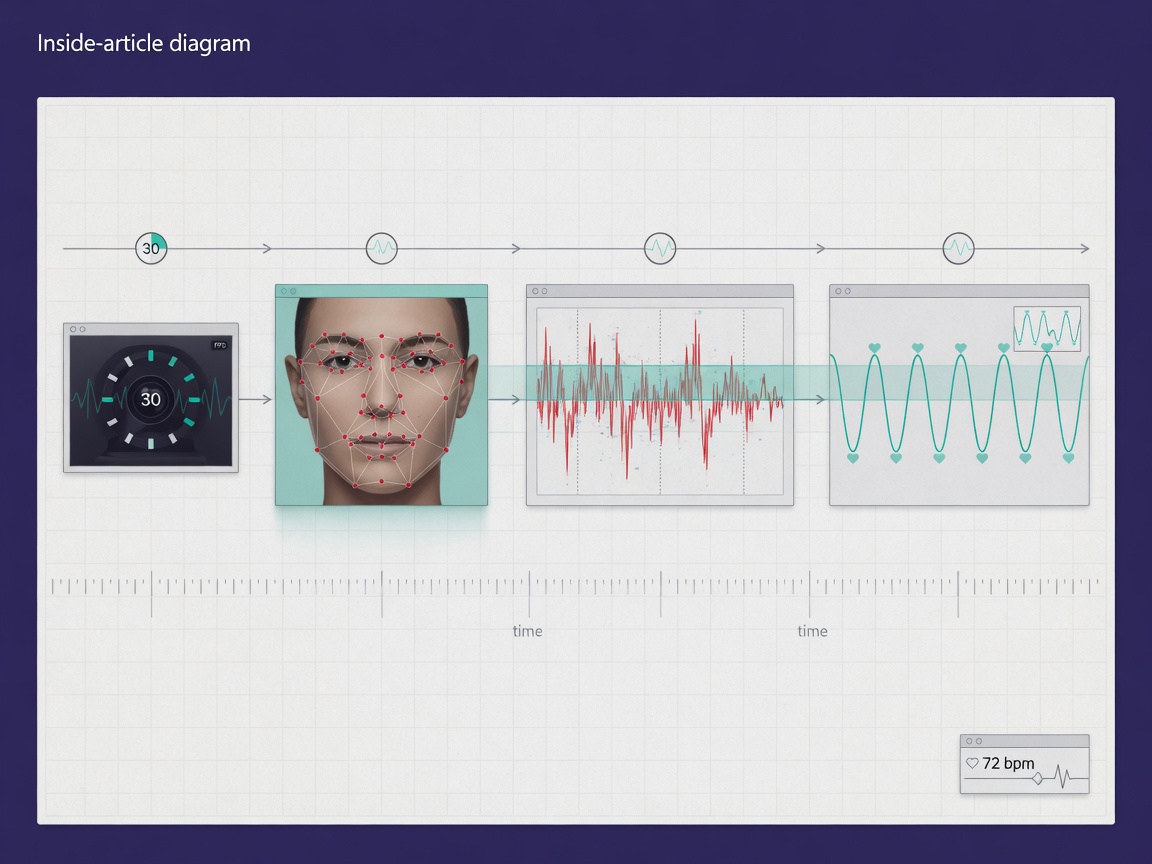Click the Inside-article diagram heading
1152x864 pixels.
(144, 43)
